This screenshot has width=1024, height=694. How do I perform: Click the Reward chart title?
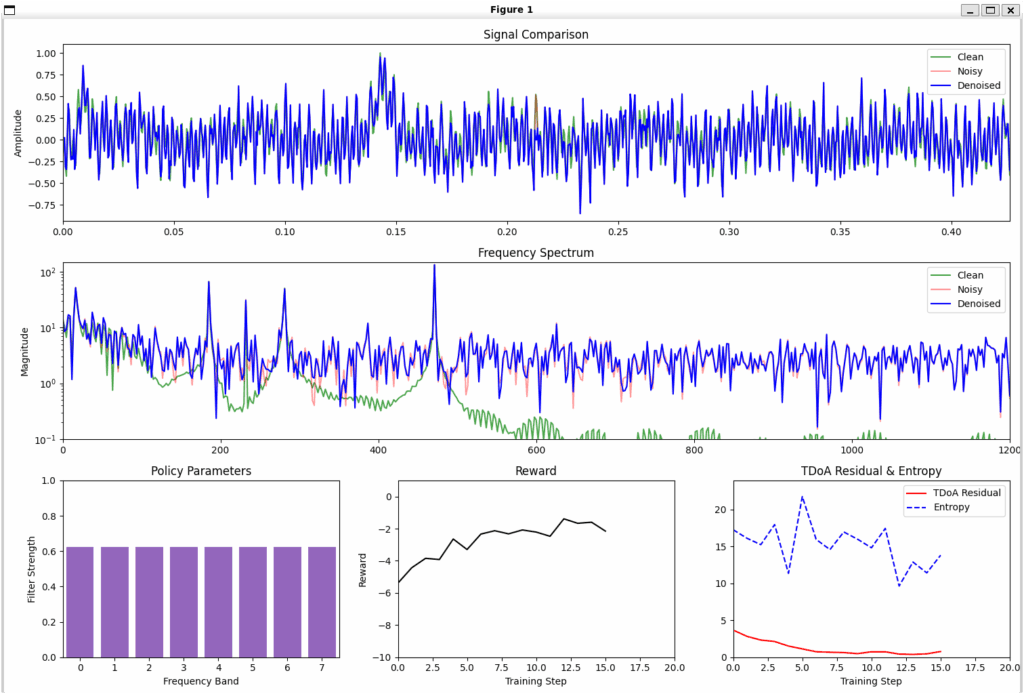[x=536, y=471]
